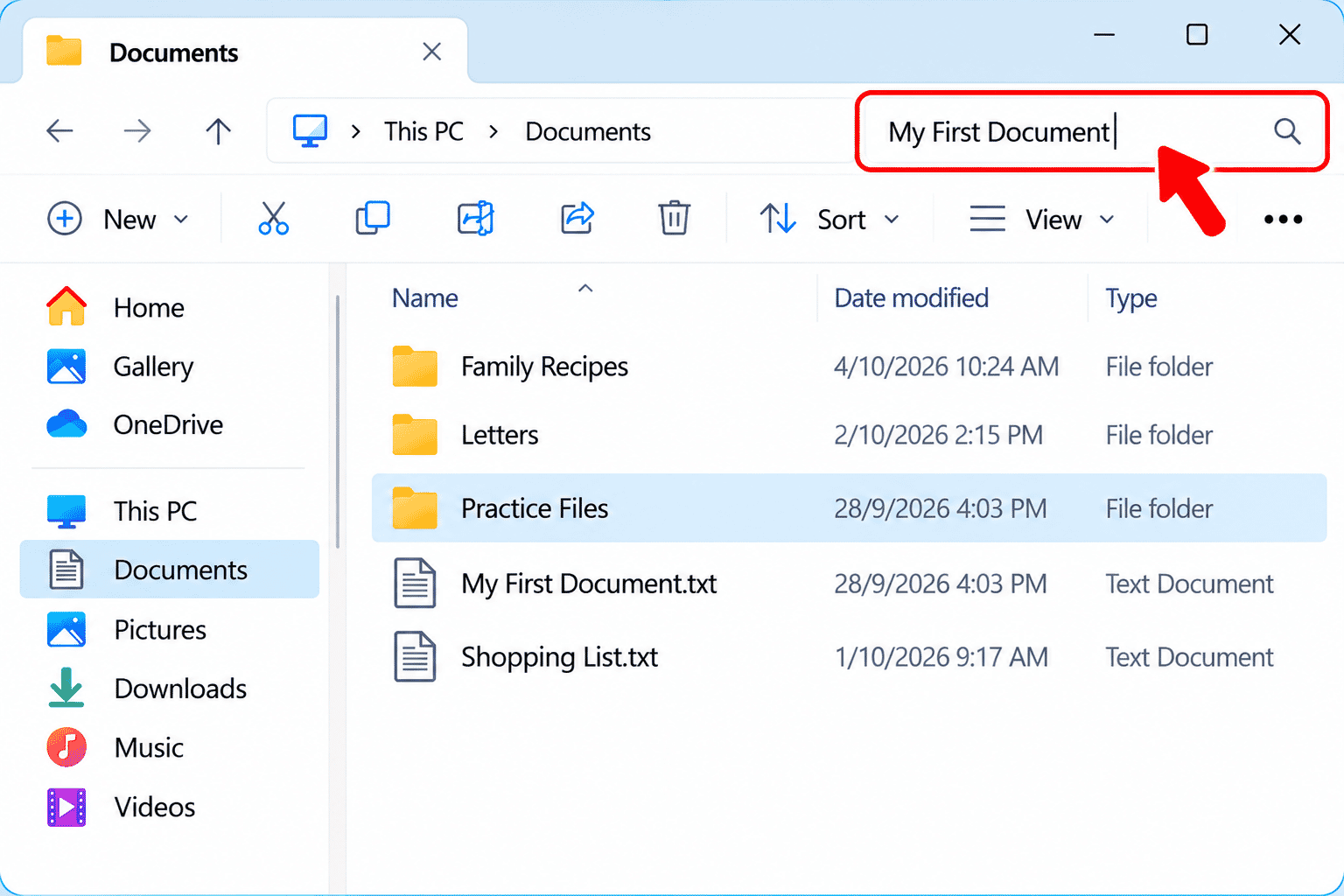Sort by the Type column header
The height and width of the screenshot is (896, 1344).
click(1131, 298)
